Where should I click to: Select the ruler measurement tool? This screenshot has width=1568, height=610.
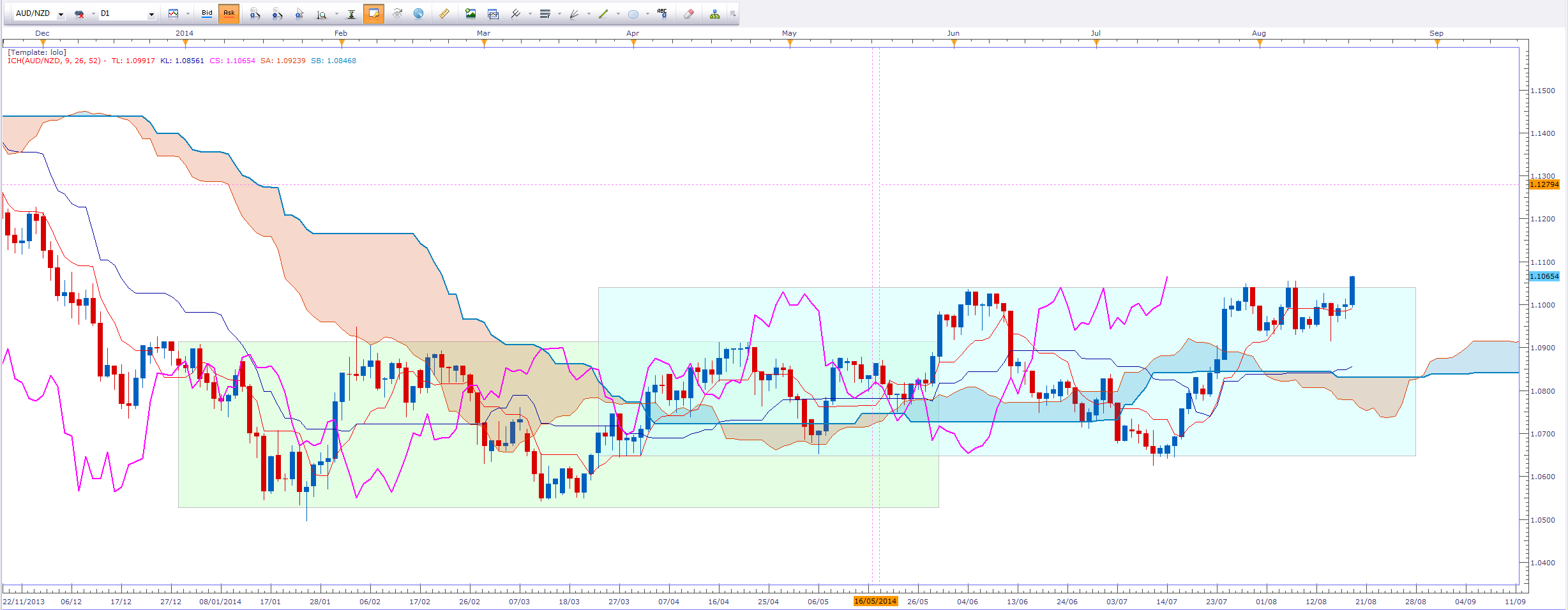(x=444, y=13)
